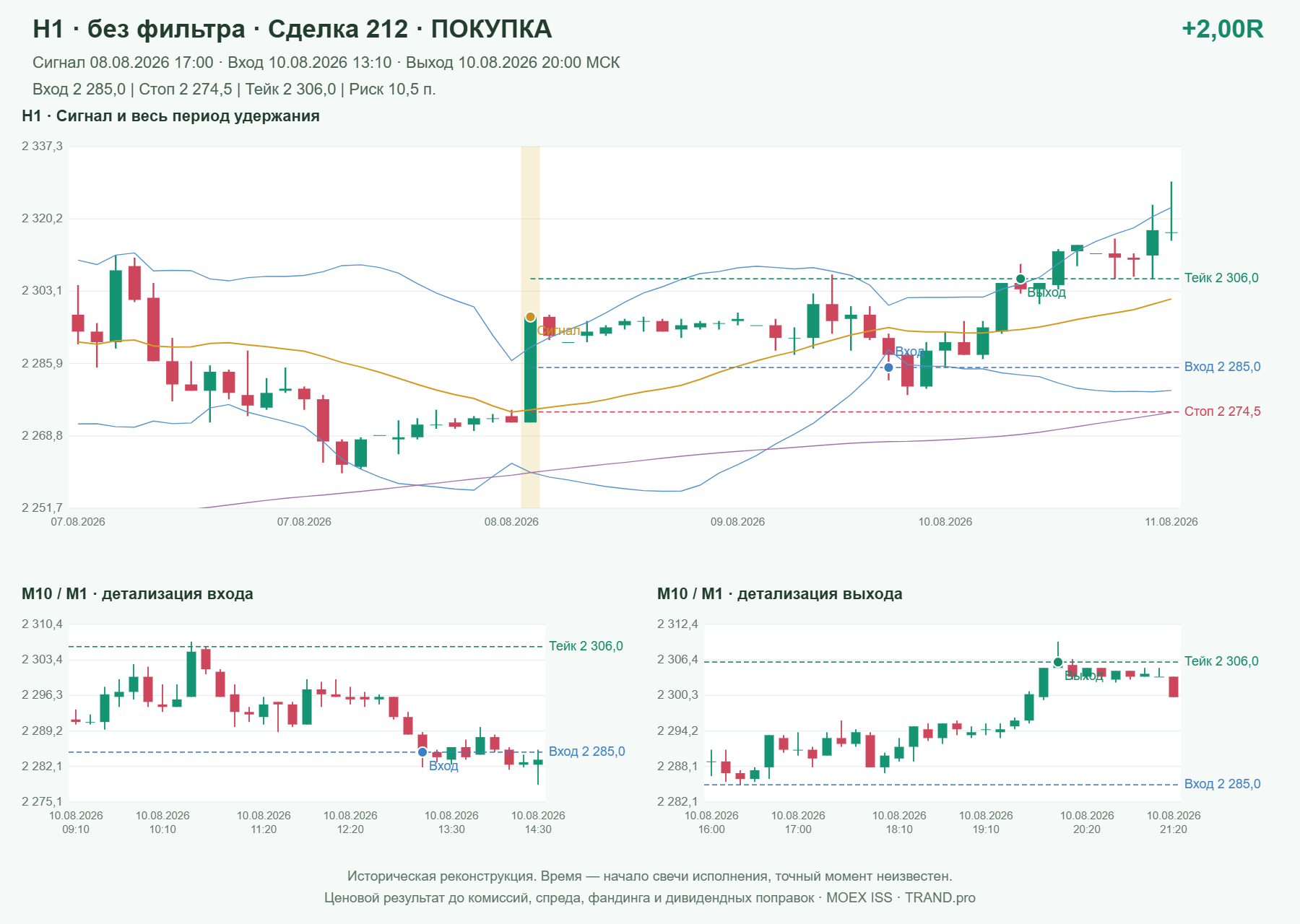
Task: Click the green Выход marker dot on H1 chart
Action: coord(1020,279)
